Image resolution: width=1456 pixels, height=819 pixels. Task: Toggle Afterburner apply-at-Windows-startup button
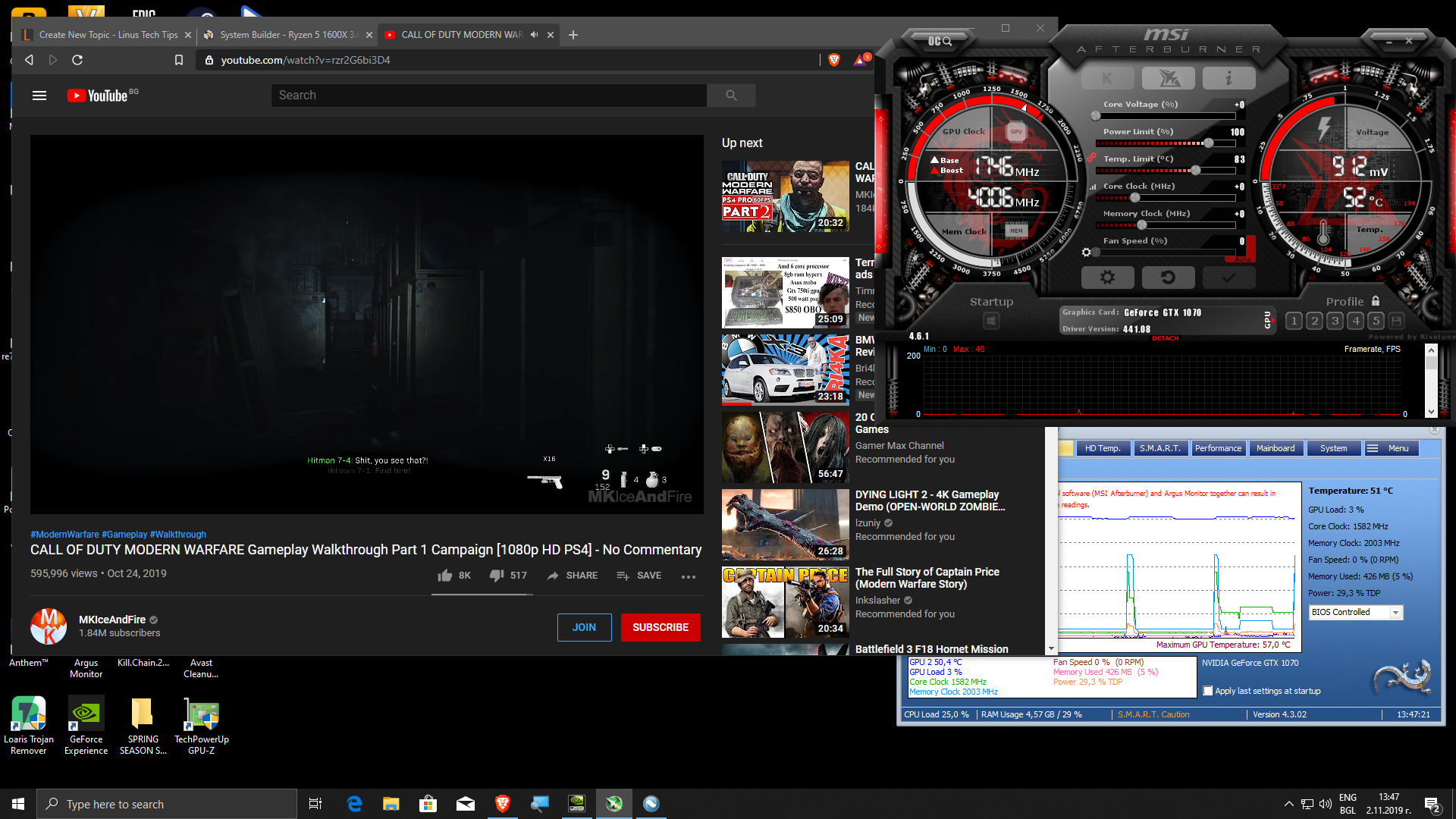[x=990, y=322]
